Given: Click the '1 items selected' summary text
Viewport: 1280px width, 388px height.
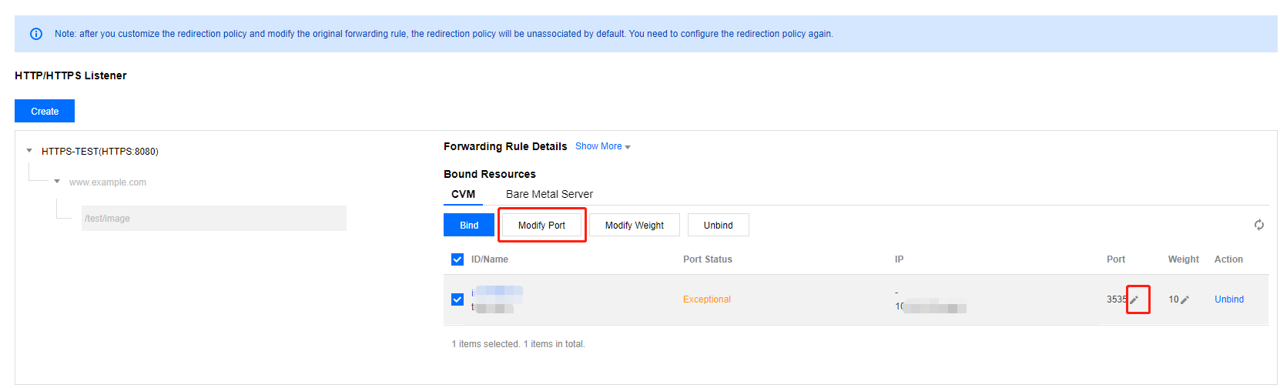Looking at the screenshot, I should 518,344.
